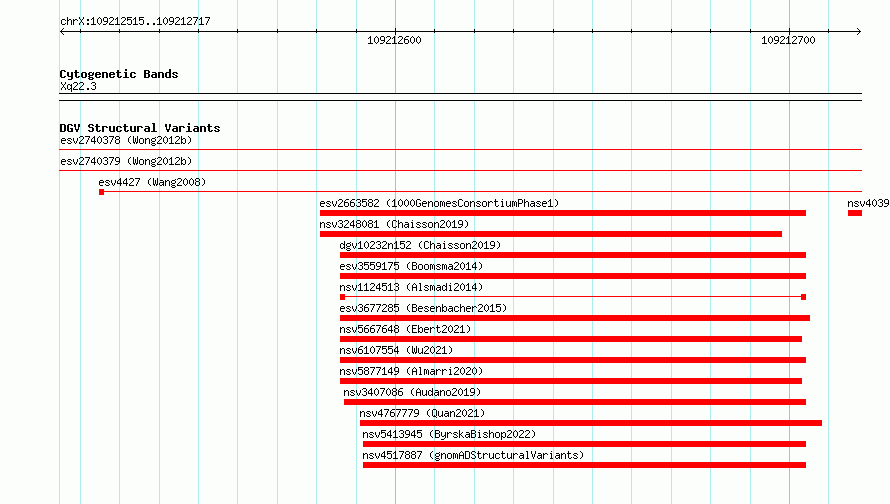The image size is (890, 504).
Task: Click the red bar under nsv5667648
Action: point(571,339)
